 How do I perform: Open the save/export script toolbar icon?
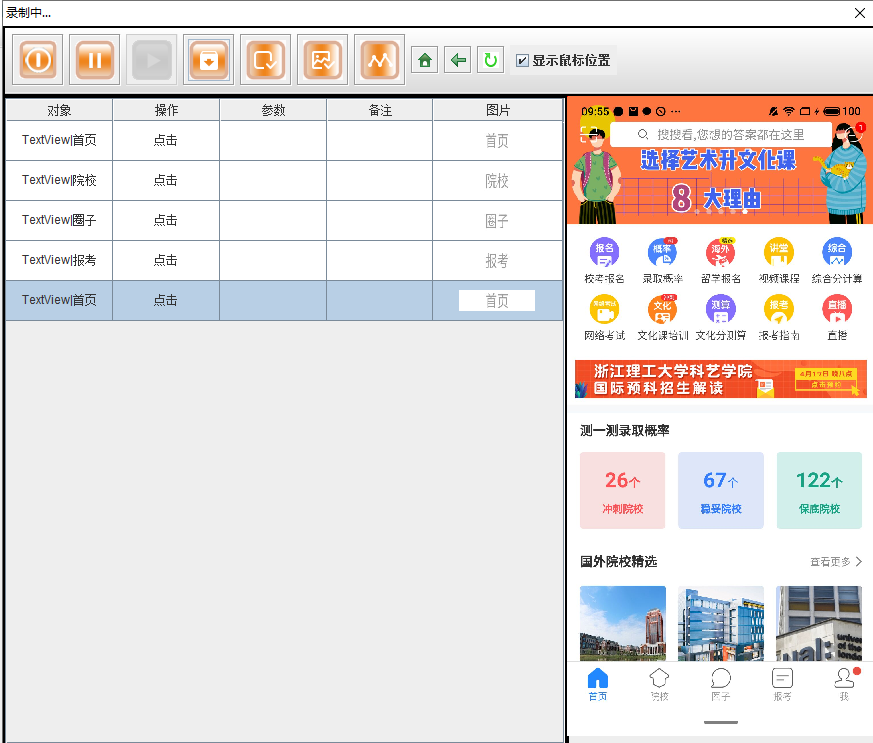(208, 59)
